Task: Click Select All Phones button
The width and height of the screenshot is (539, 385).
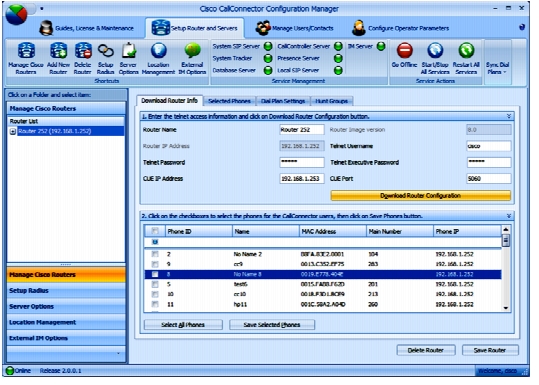Action: (x=183, y=324)
